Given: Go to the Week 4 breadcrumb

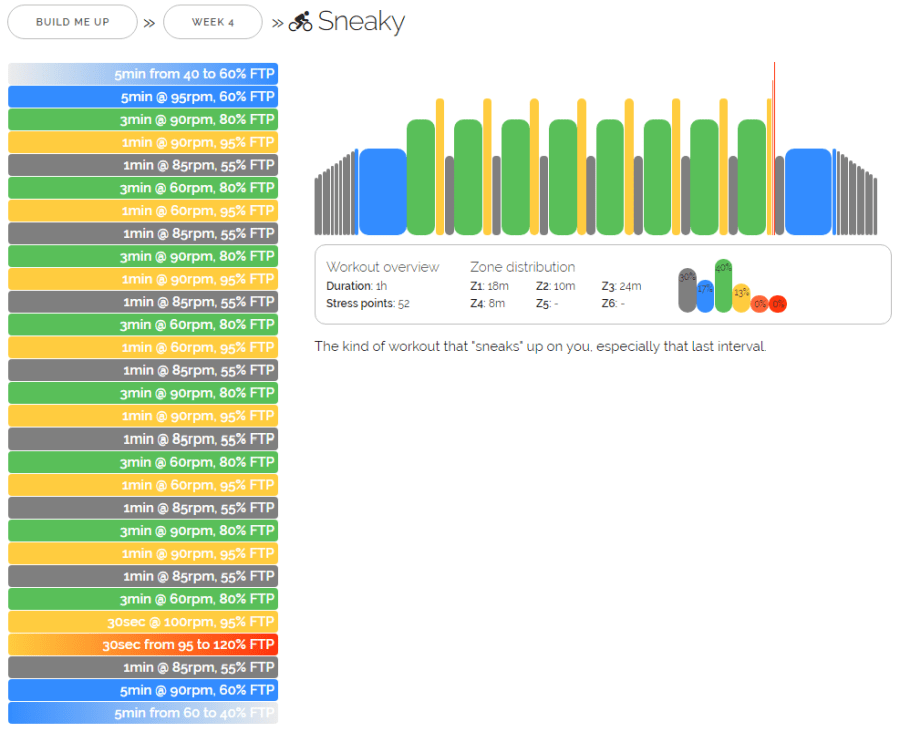Looking at the screenshot, I should click(x=212, y=22).
